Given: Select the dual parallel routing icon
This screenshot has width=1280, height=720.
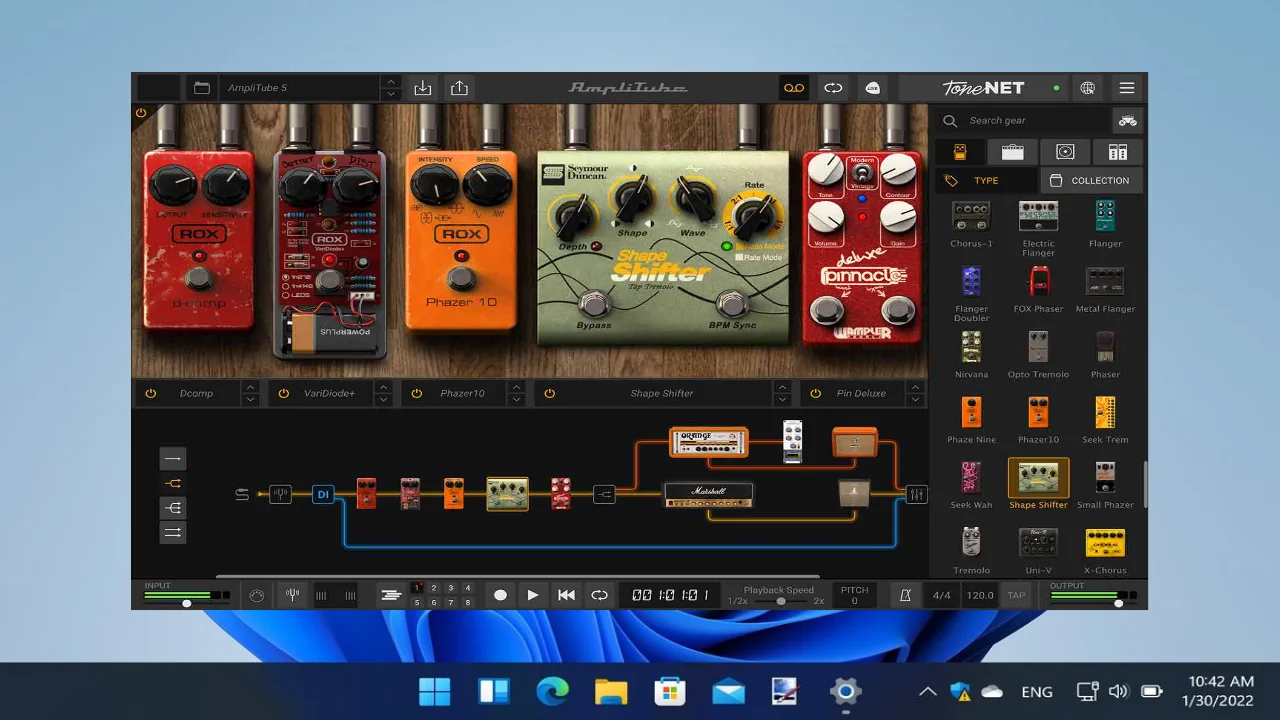Looking at the screenshot, I should 173,532.
